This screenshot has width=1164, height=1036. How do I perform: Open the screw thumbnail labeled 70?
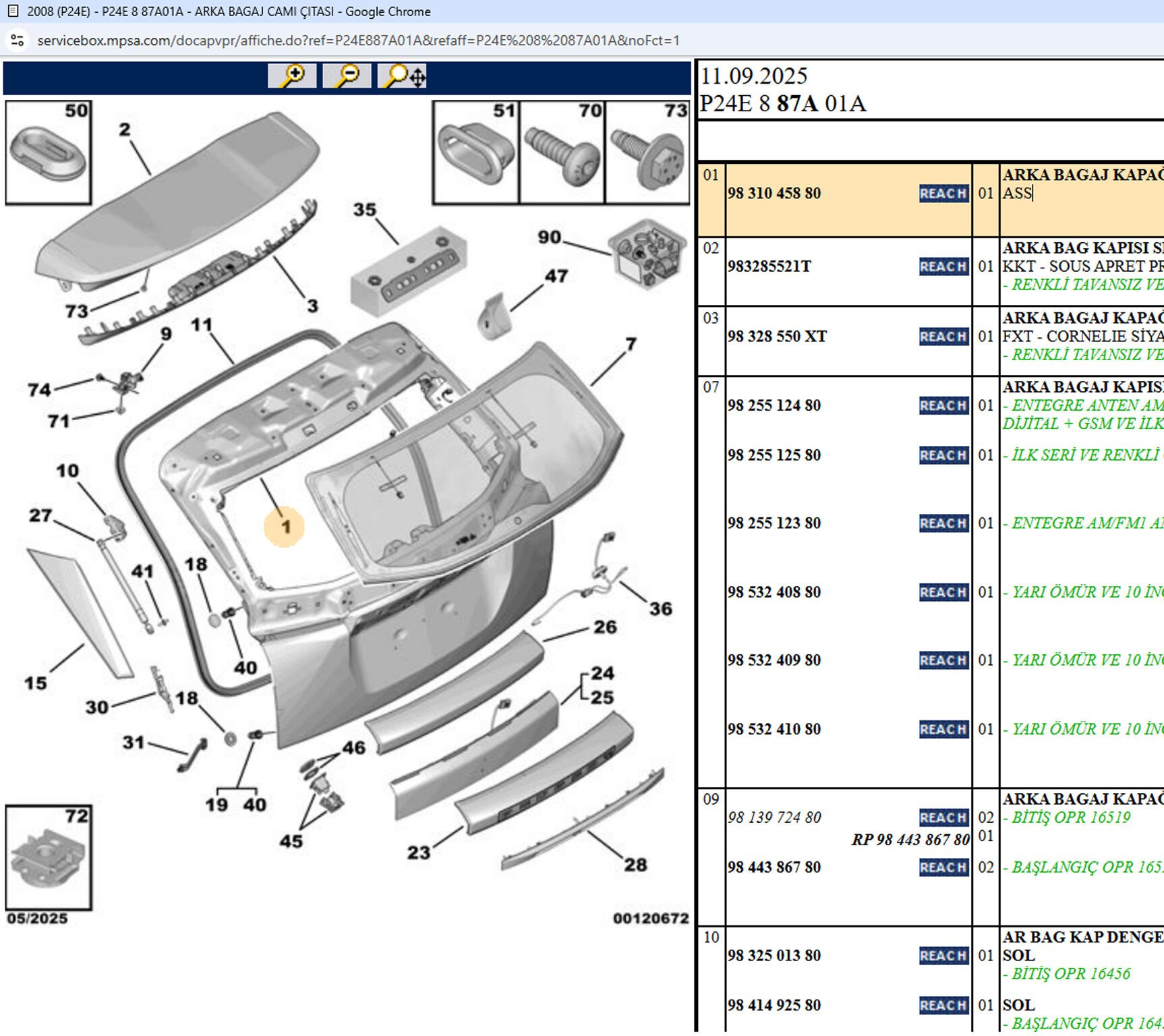[562, 152]
